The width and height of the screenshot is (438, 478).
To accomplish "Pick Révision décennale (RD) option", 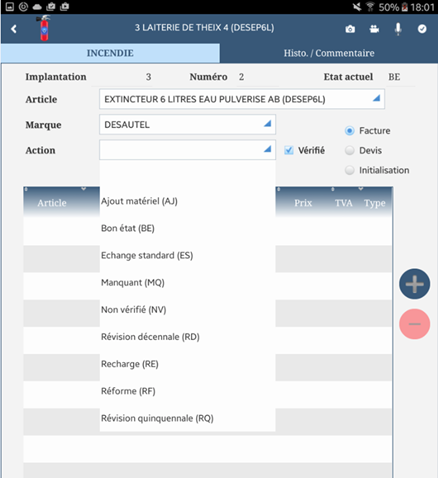I will click(150, 337).
